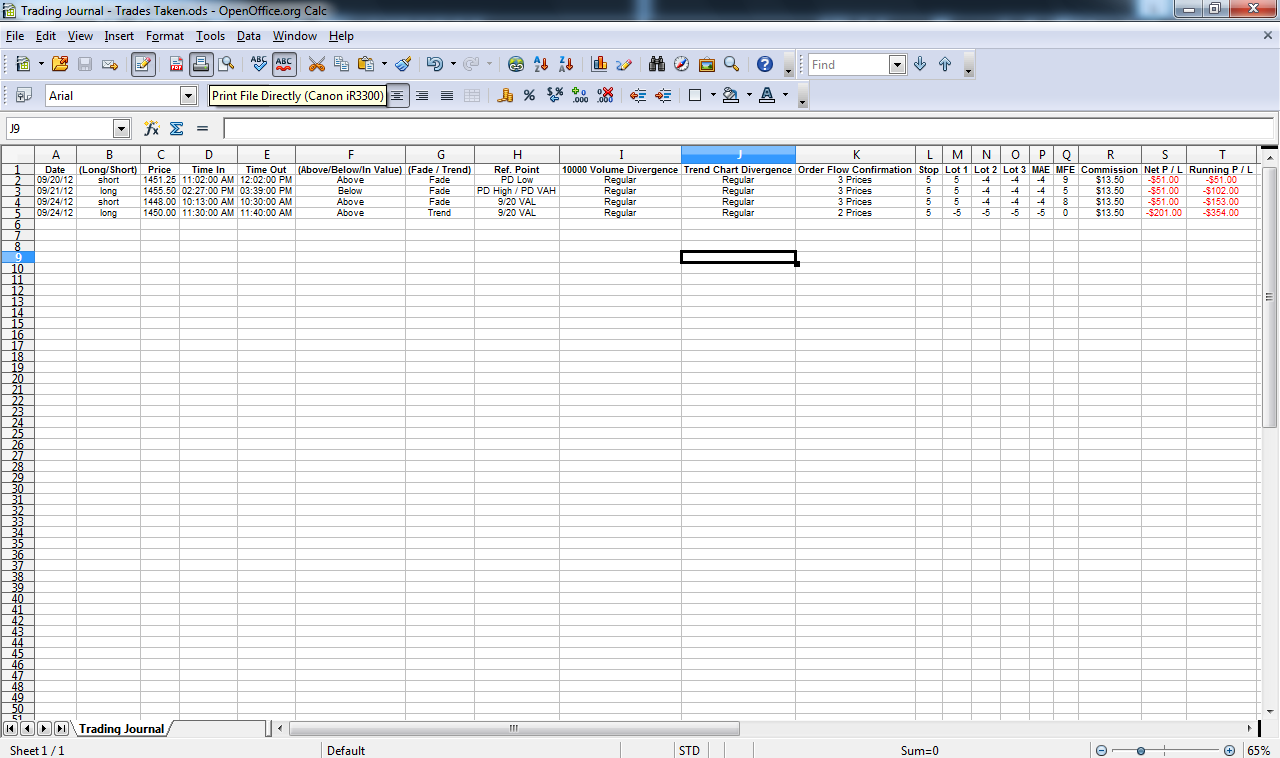Screen dimensions: 1280x758
Task: Delete a decimal place
Action: (x=605, y=95)
